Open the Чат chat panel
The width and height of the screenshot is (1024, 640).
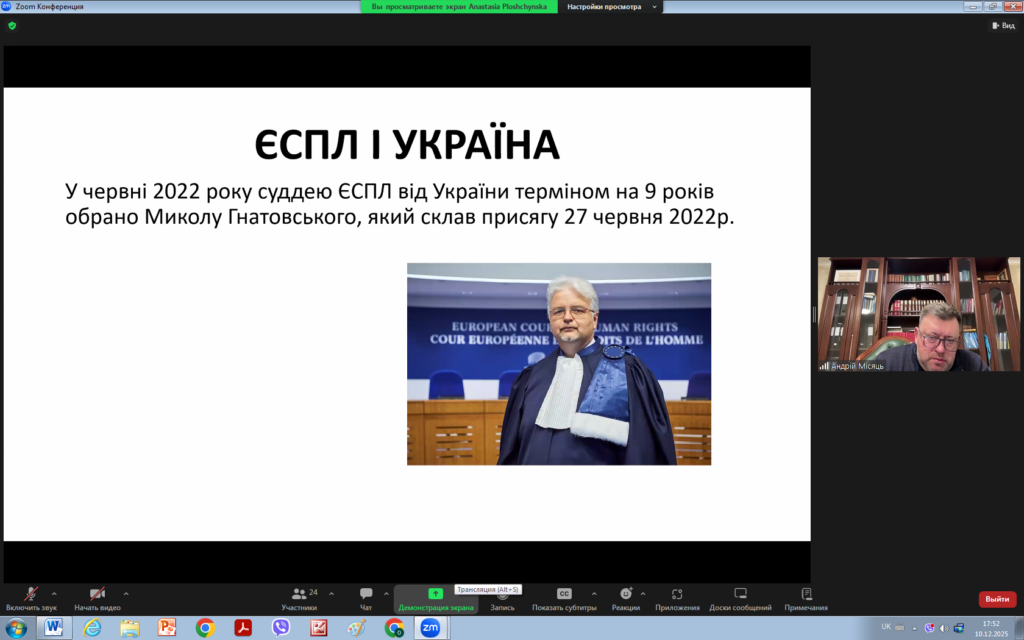pos(366,597)
